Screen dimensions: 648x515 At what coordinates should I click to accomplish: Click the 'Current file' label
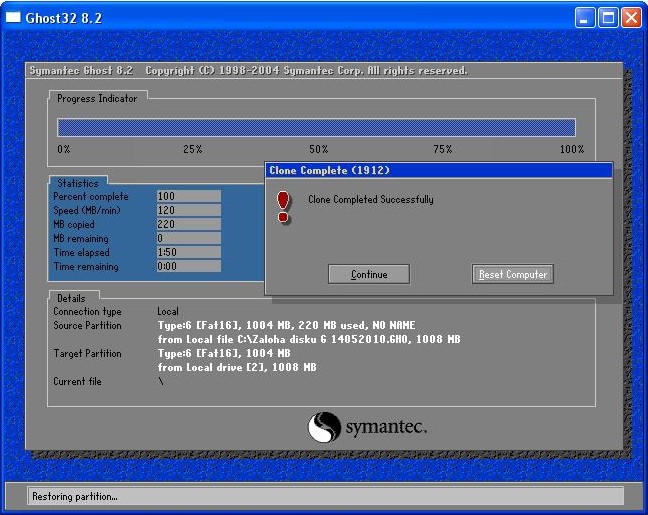pos(77,381)
